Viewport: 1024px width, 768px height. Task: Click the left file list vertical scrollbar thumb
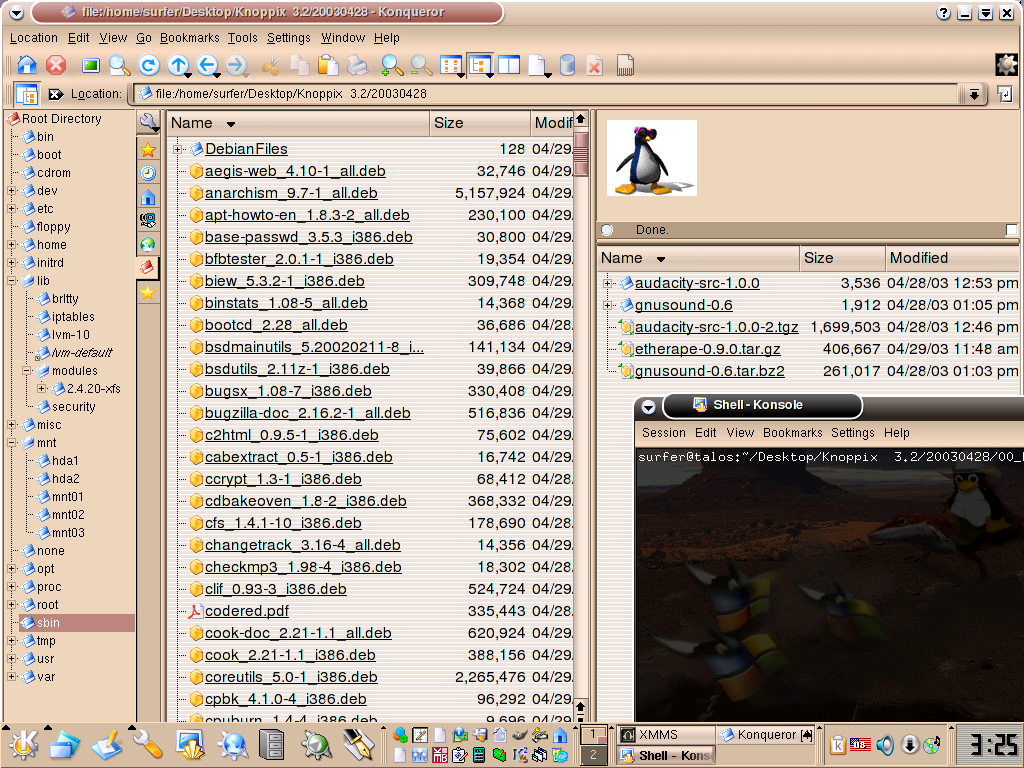[581, 154]
